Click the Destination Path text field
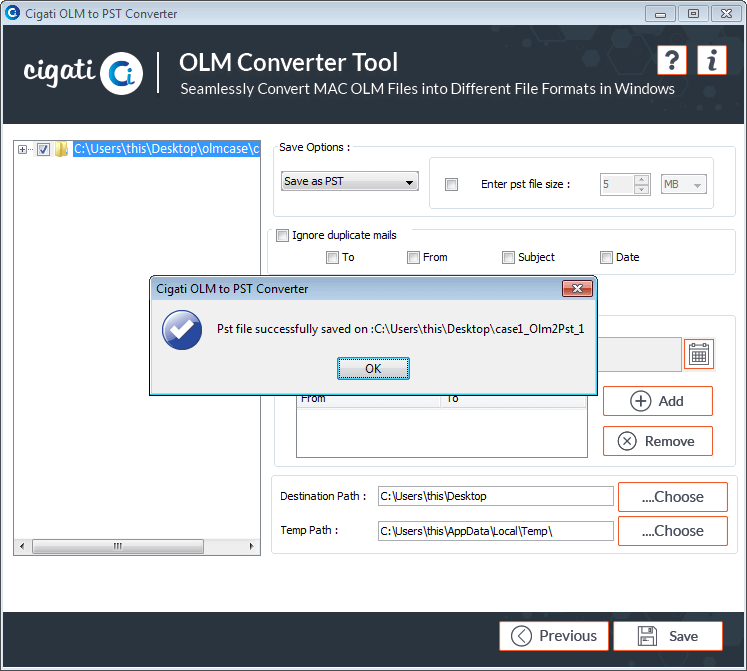Screen dimensions: 747x671 (495, 496)
